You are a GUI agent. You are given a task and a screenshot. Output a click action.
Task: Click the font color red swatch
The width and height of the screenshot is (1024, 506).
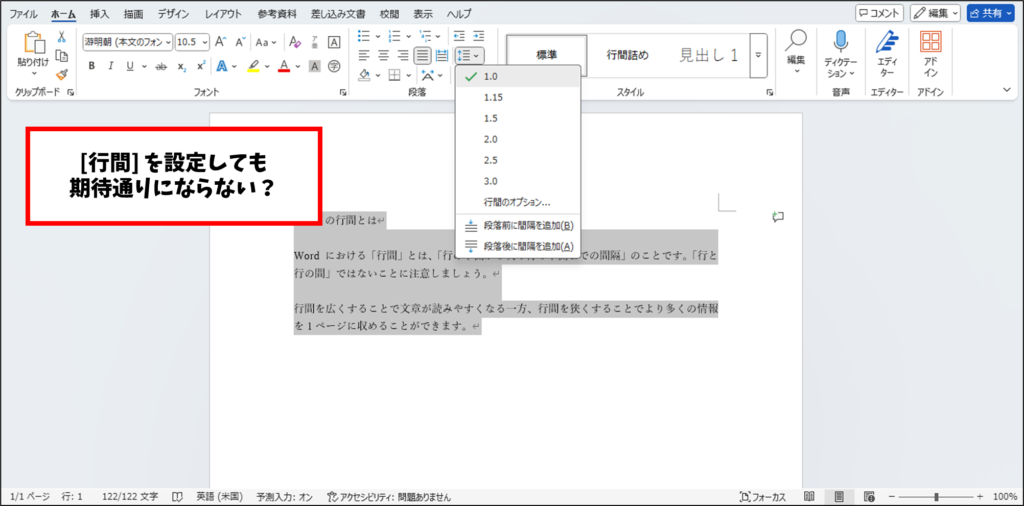coord(284,67)
